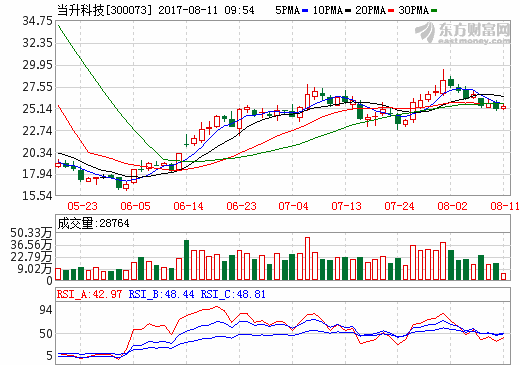
Task: Click the 94 RSI axis label
Action: [46, 310]
